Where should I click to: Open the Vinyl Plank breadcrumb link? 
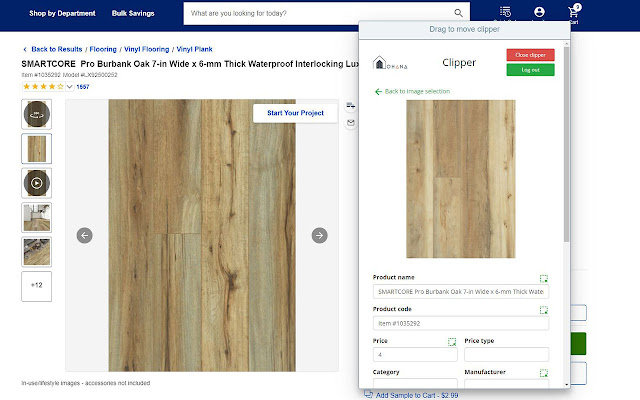tap(194, 49)
